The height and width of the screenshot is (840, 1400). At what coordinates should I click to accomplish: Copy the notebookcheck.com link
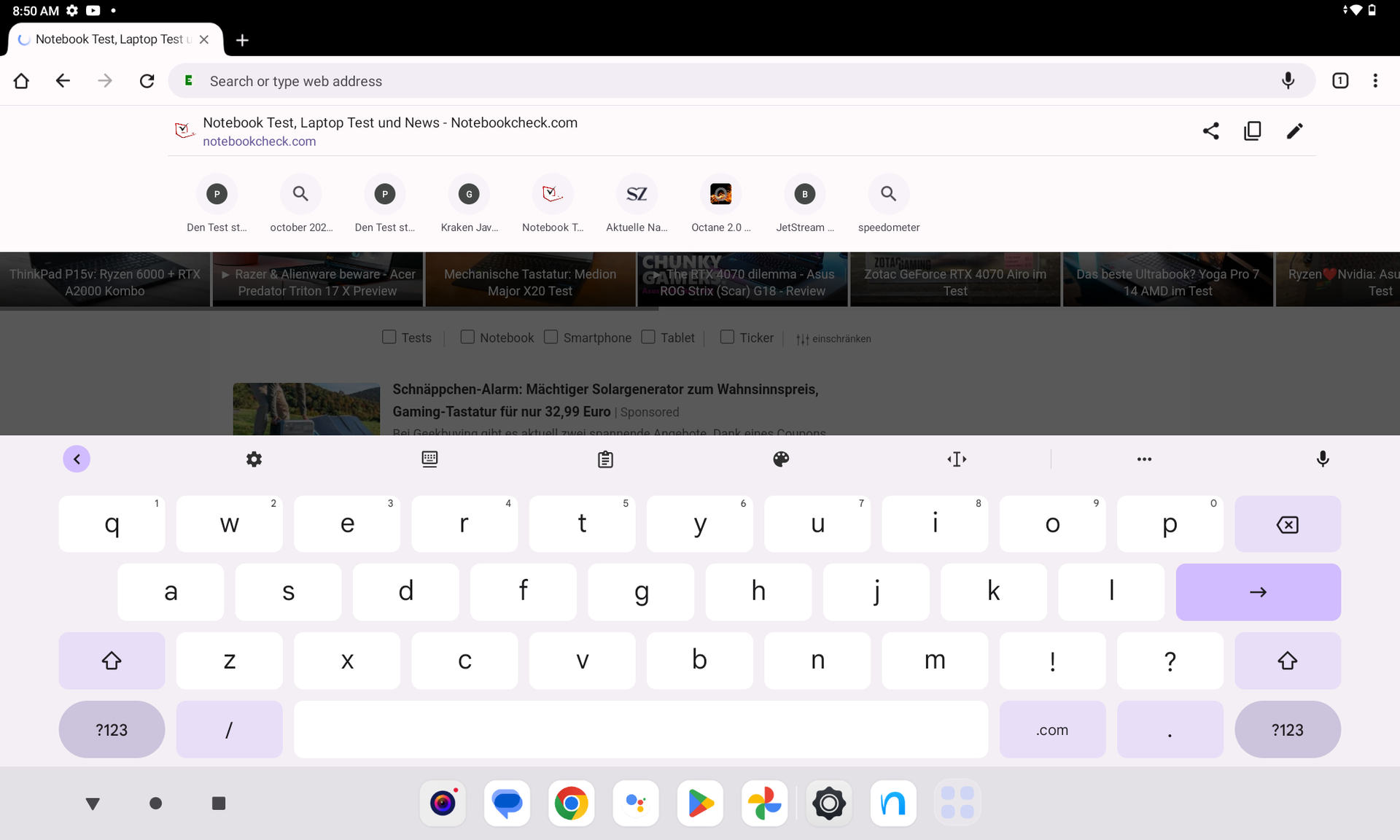point(1253,131)
